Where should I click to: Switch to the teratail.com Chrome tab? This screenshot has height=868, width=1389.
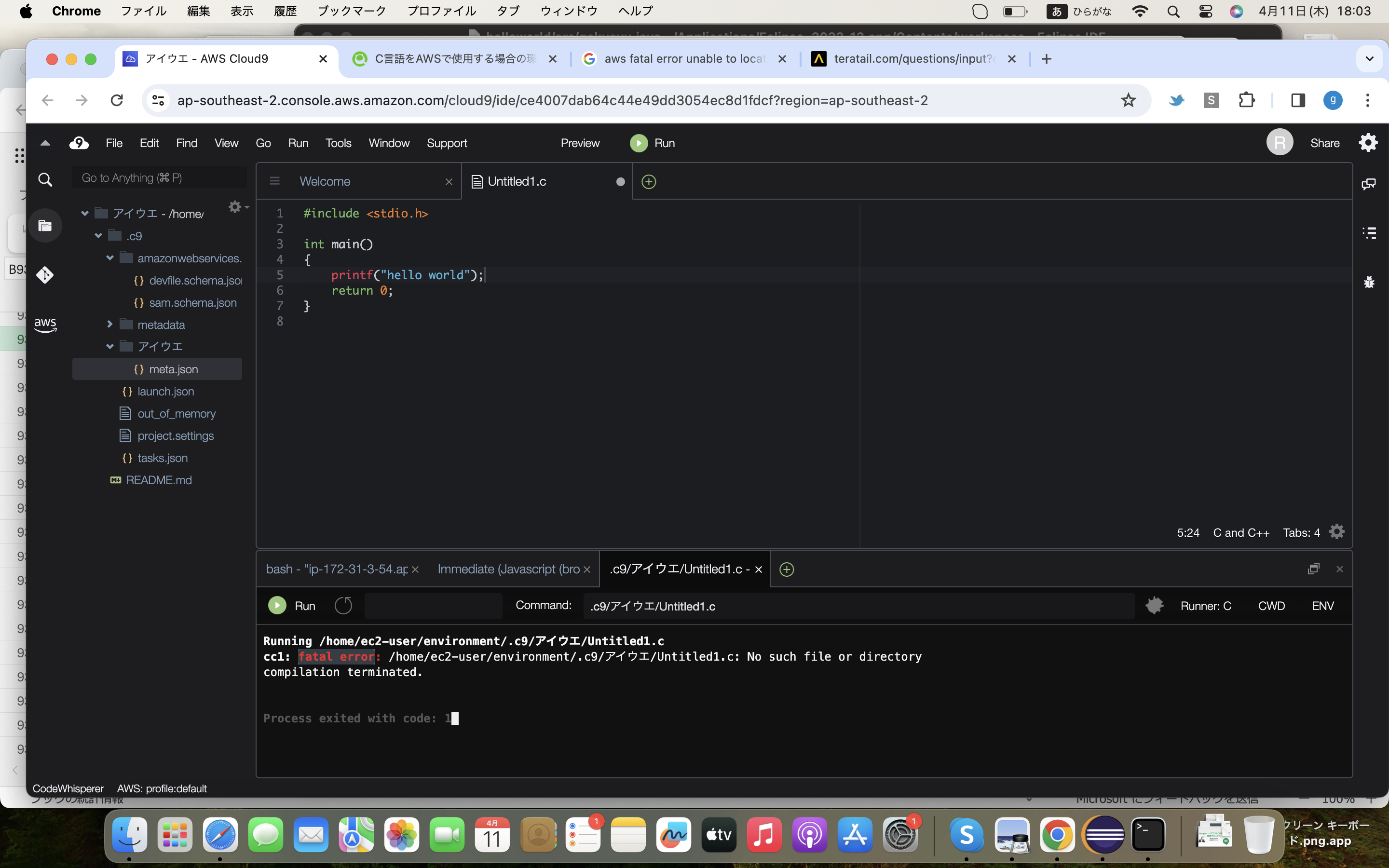(913, 58)
